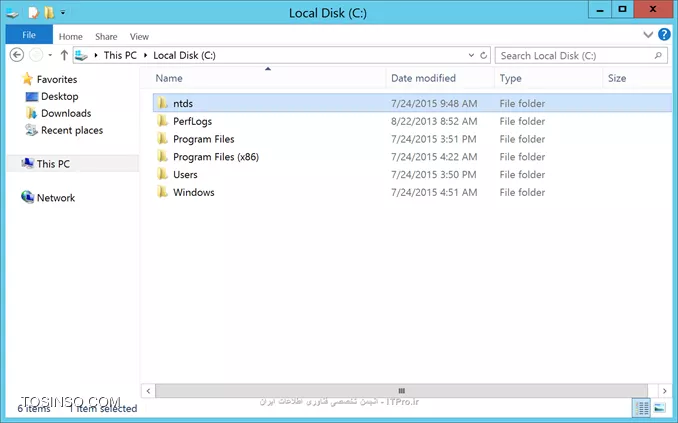Expand the arrow after This PC breadcrumb

[145, 55]
